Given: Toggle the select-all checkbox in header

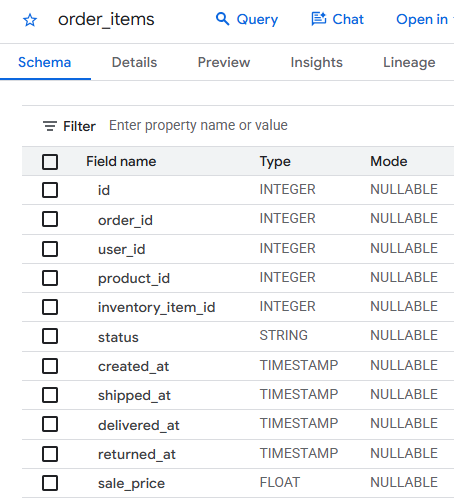Looking at the screenshot, I should [50, 162].
